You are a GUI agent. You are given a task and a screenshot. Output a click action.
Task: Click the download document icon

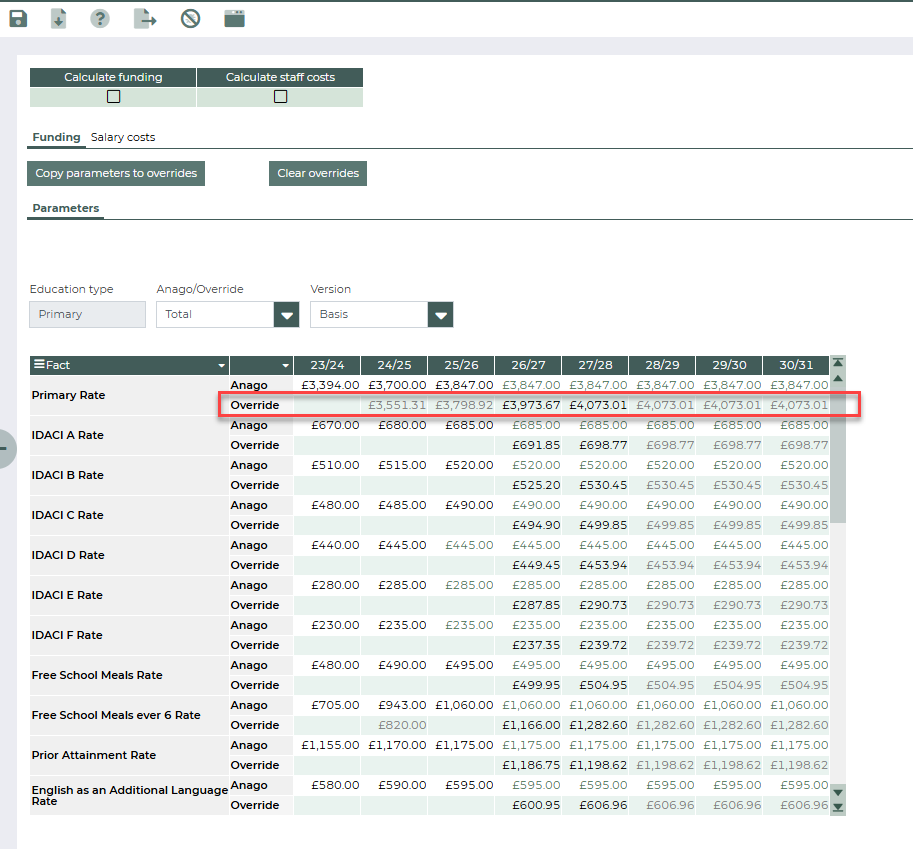tap(59, 18)
